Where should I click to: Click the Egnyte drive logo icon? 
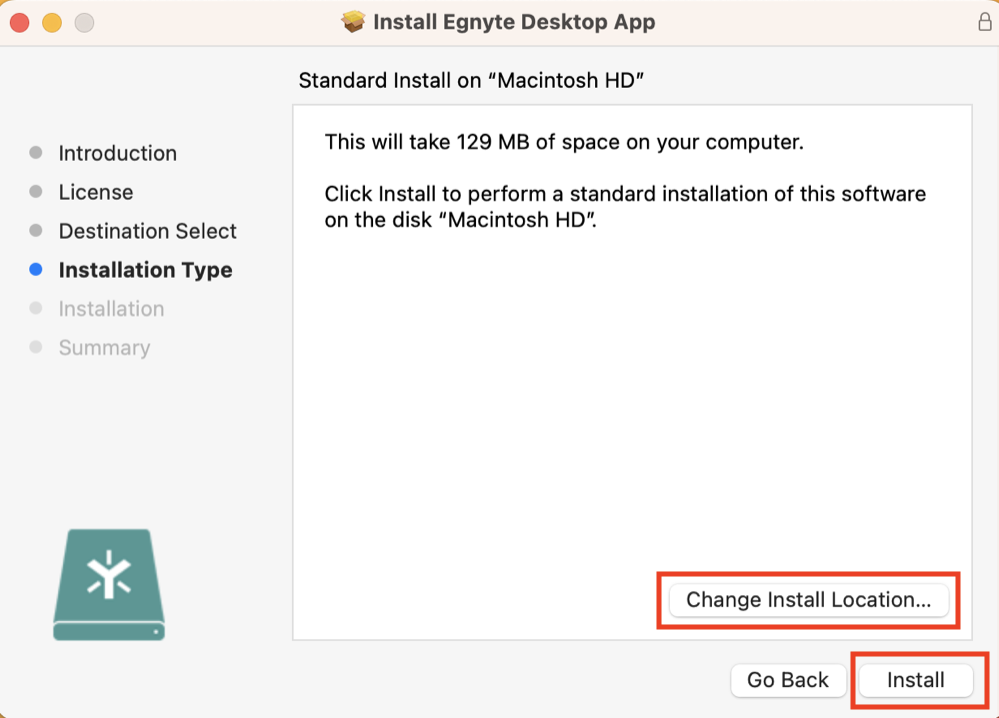point(109,584)
